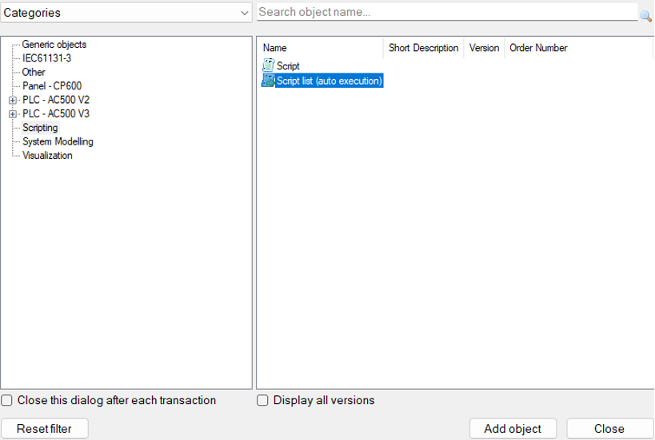This screenshot has height=440, width=655.
Task: Expand the PLC - AC500 V2 node
Action: coord(13,100)
